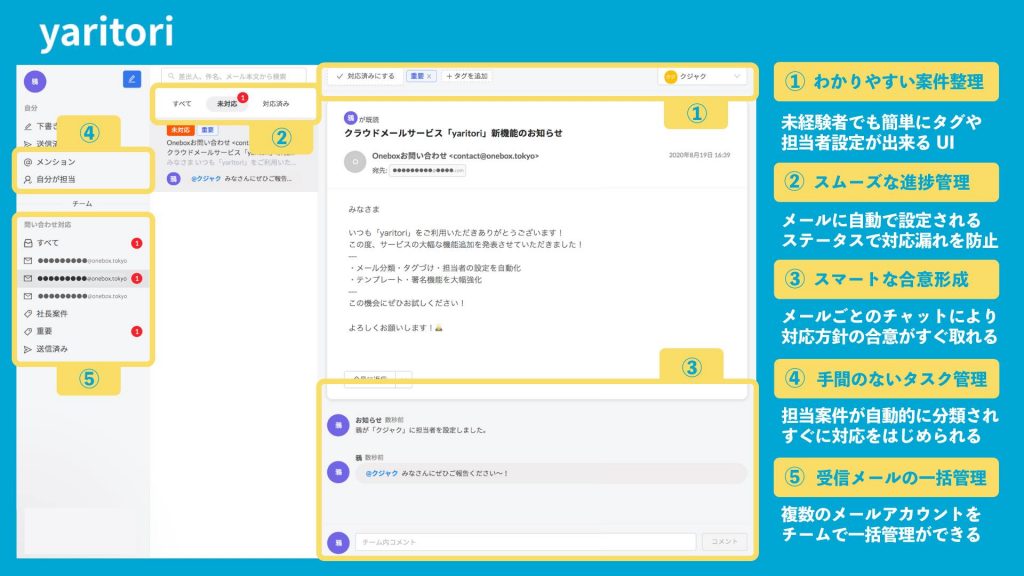Click the @クジャク mention in chat bubble
This screenshot has width=1024, height=576.
point(381,473)
